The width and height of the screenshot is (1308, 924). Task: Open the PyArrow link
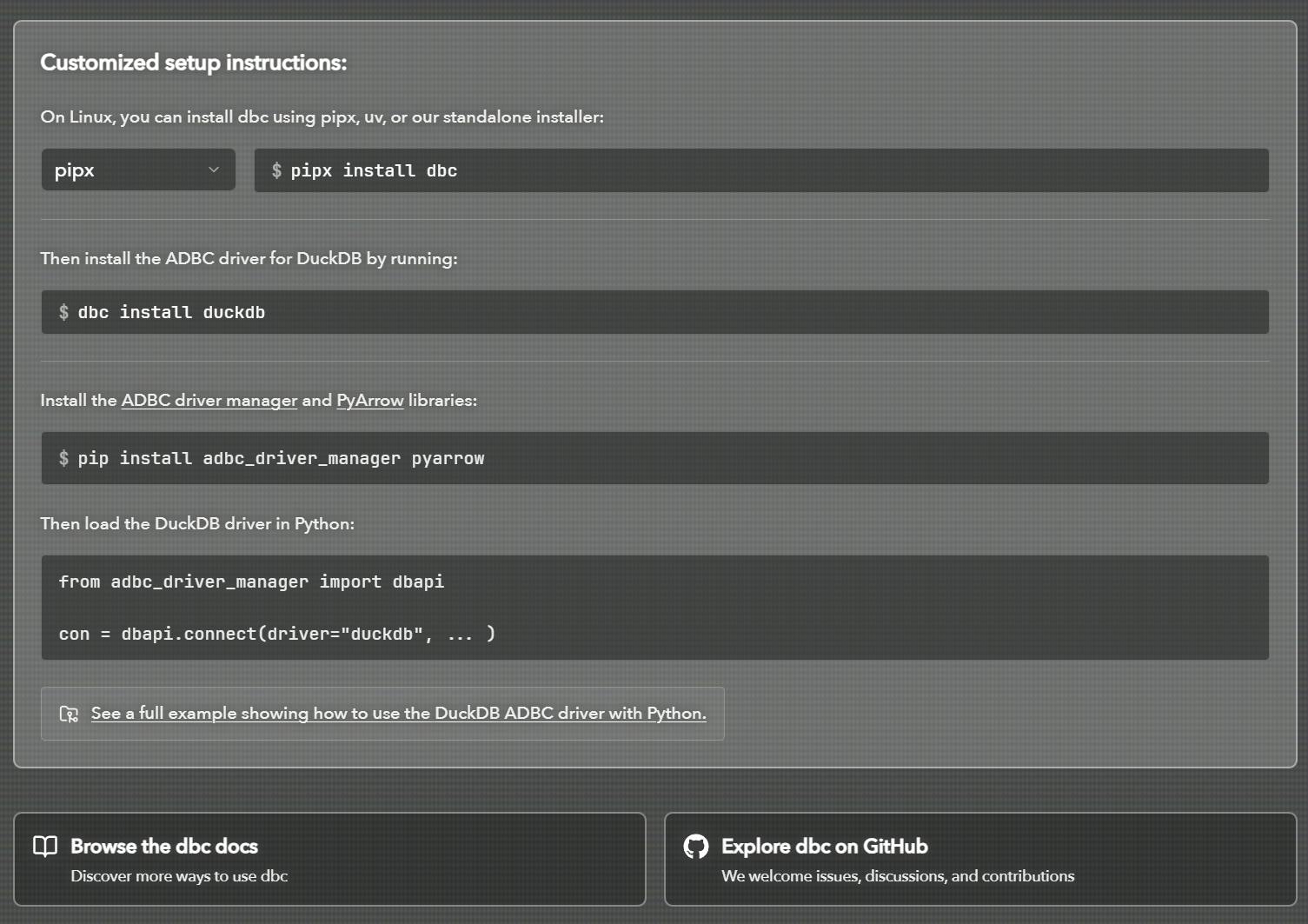pos(369,400)
